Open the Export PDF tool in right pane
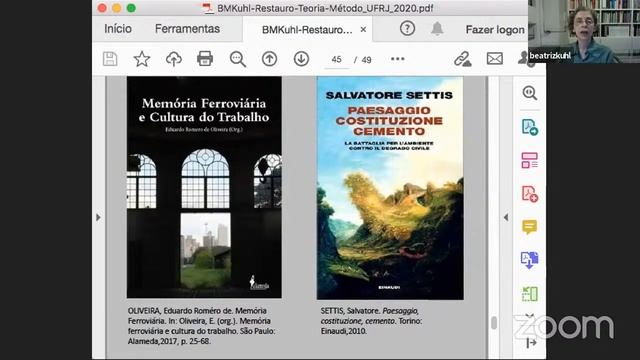The width and height of the screenshot is (640, 360). [529, 127]
